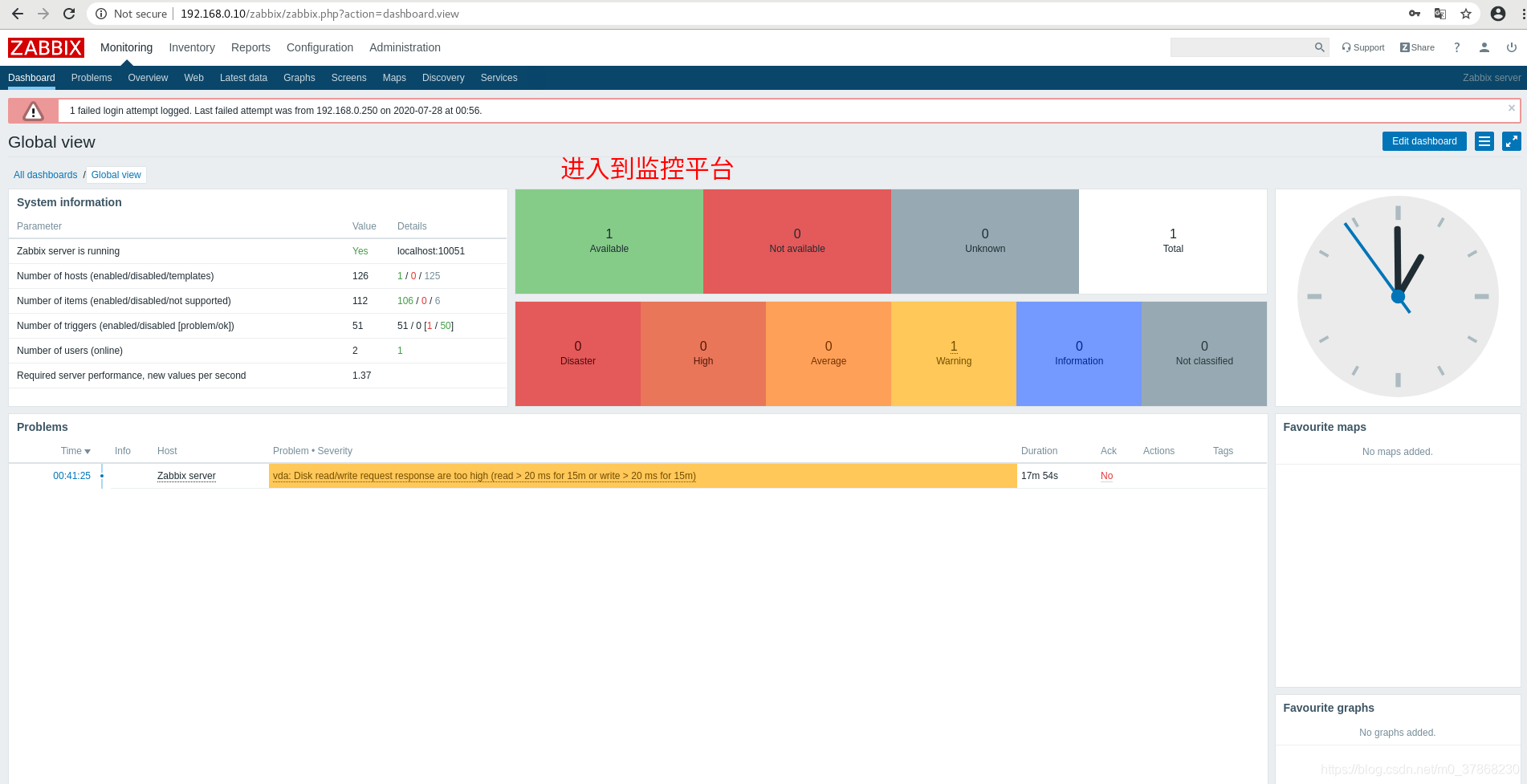Viewport: 1527px width, 784px height.
Task: Click the sign out power icon
Action: [1512, 47]
